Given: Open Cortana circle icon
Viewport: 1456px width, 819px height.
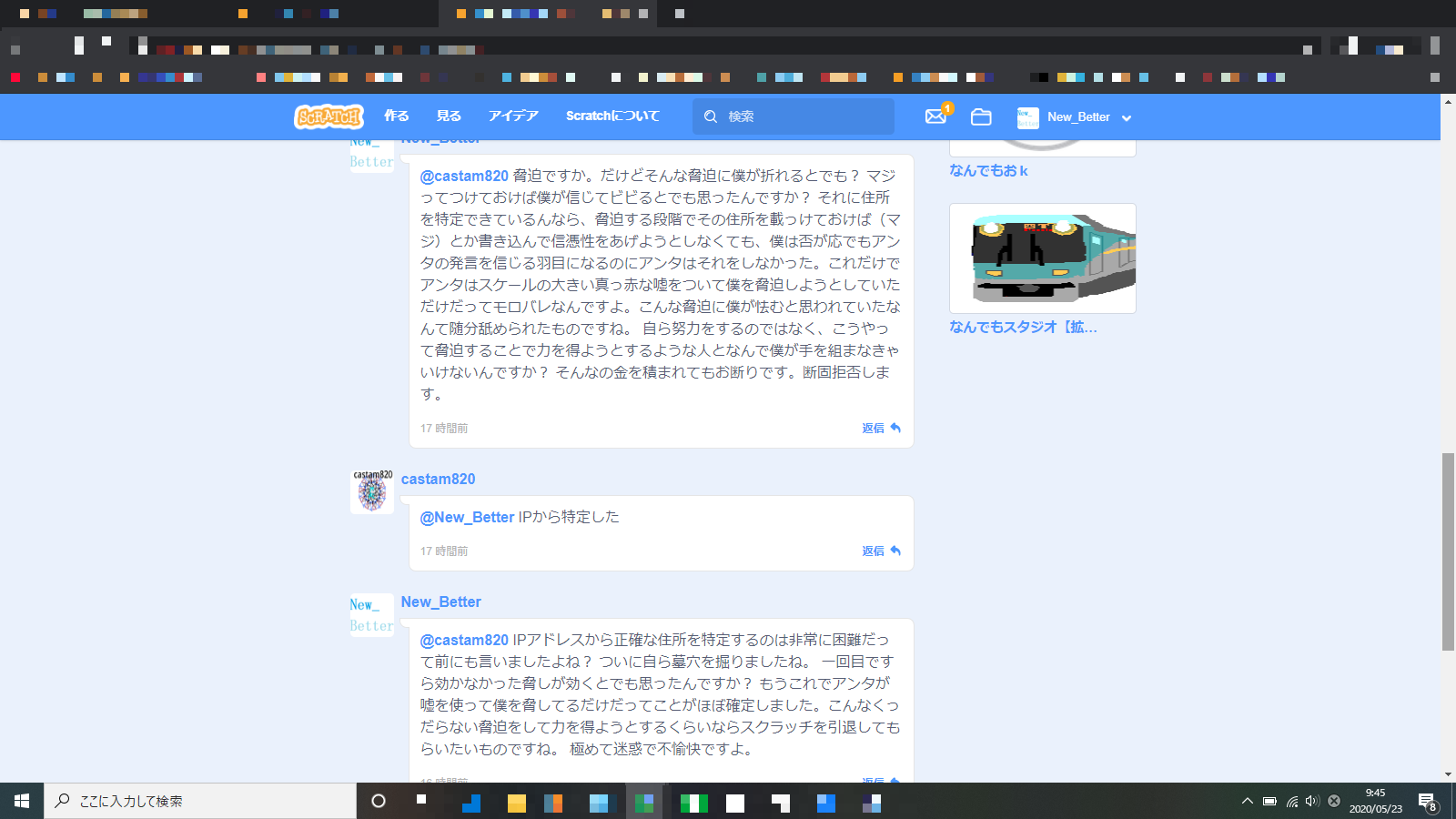Looking at the screenshot, I should (x=379, y=801).
